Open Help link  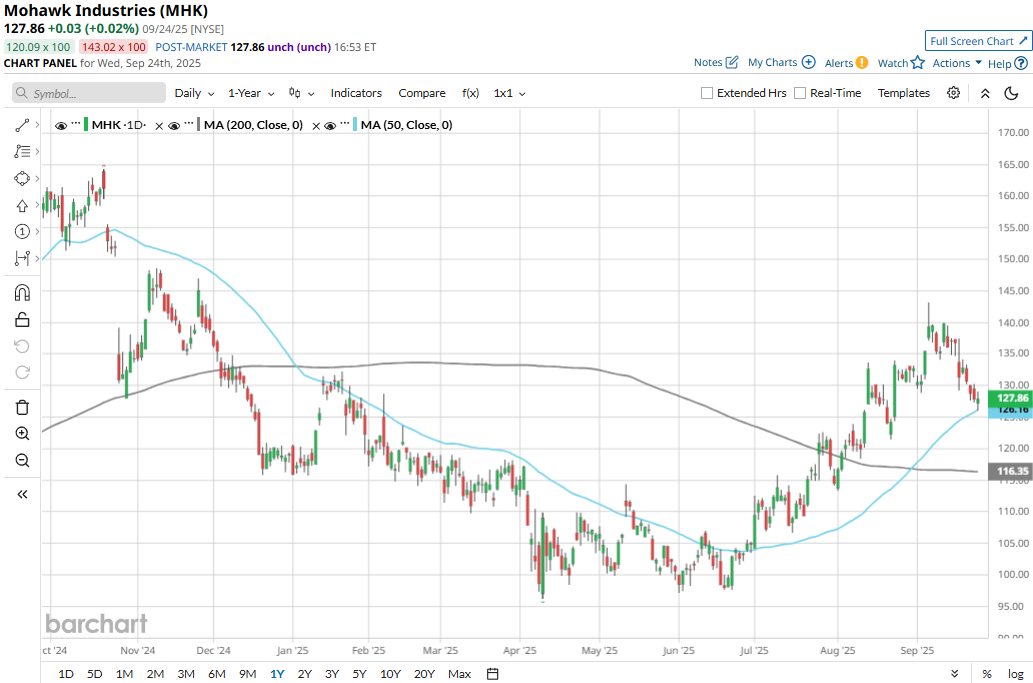(x=1007, y=63)
